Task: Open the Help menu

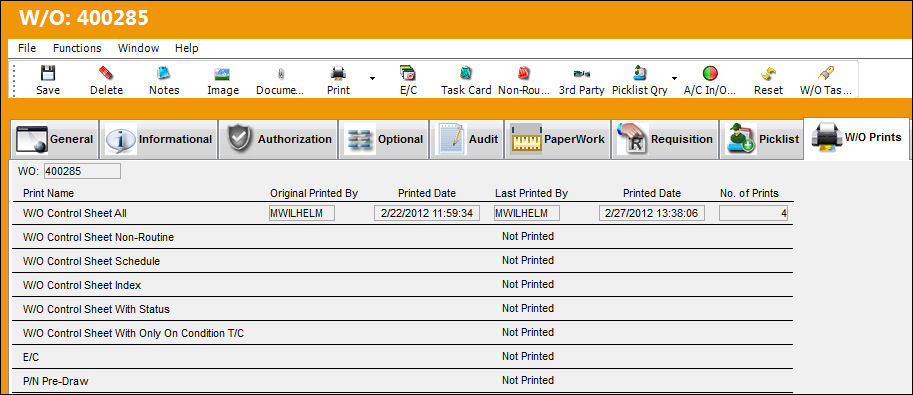Action: click(187, 48)
